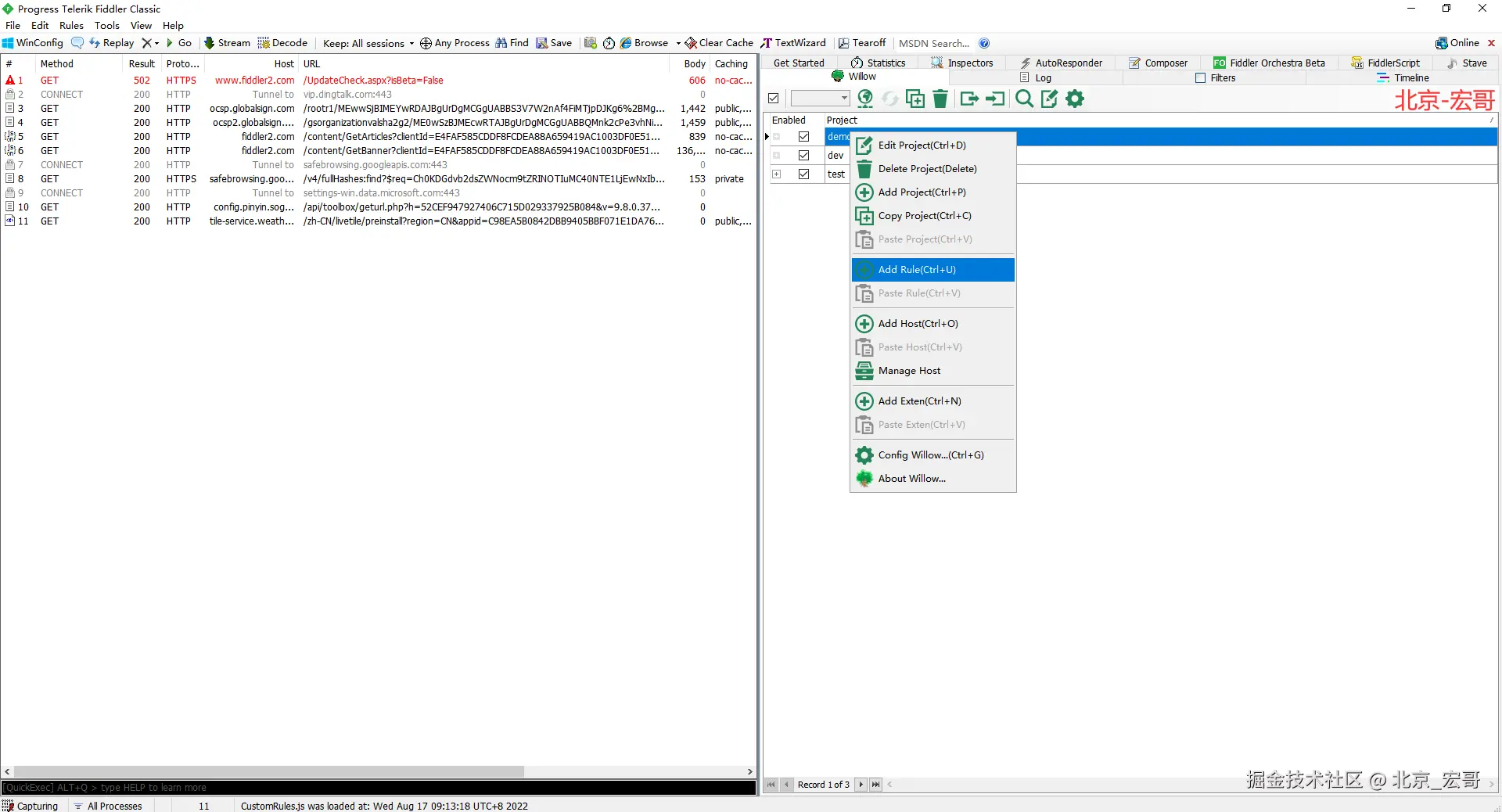The image size is (1502, 812).
Task: Open the Keep: All sessions dropdown
Action: pos(368,43)
